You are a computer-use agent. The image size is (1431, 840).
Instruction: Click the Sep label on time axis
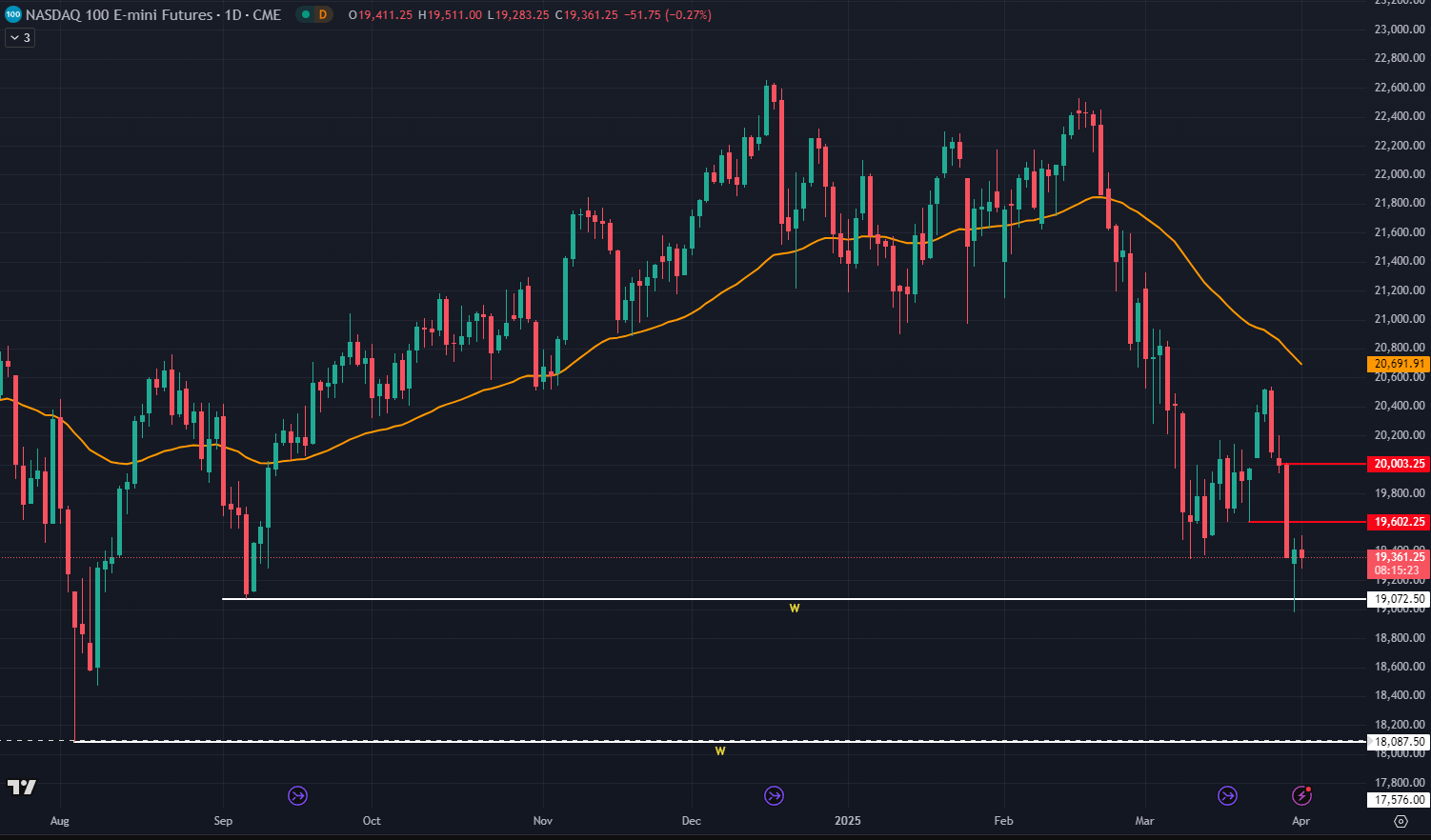223,820
